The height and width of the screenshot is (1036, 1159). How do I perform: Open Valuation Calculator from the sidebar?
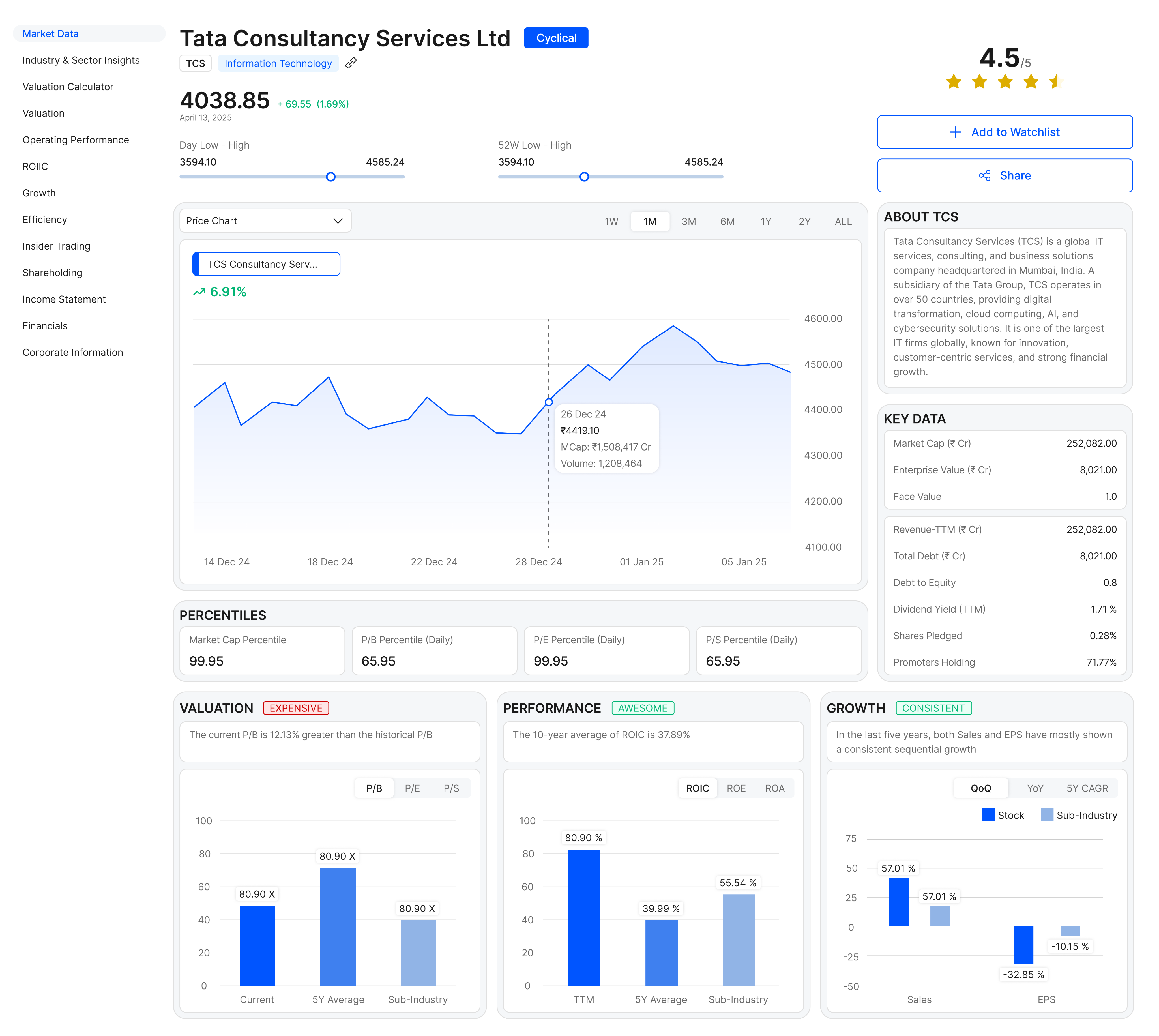(68, 87)
